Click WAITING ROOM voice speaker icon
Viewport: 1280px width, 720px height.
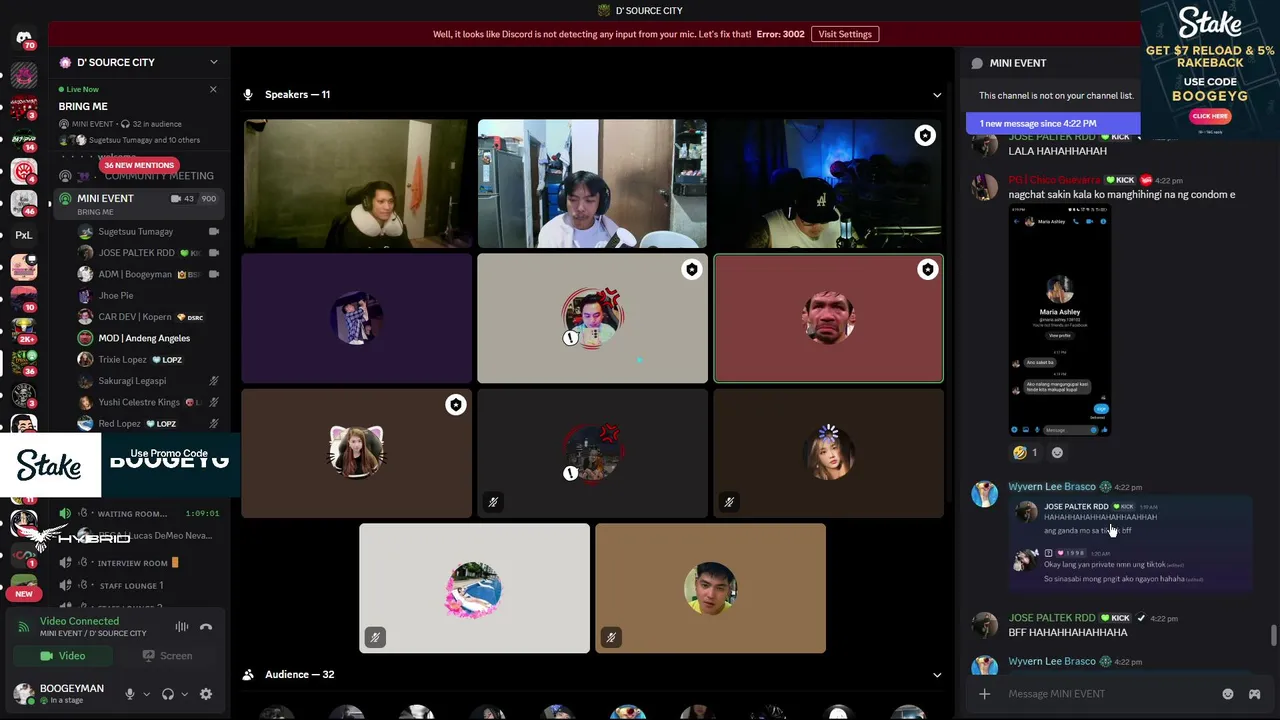pyautogui.click(x=65, y=513)
